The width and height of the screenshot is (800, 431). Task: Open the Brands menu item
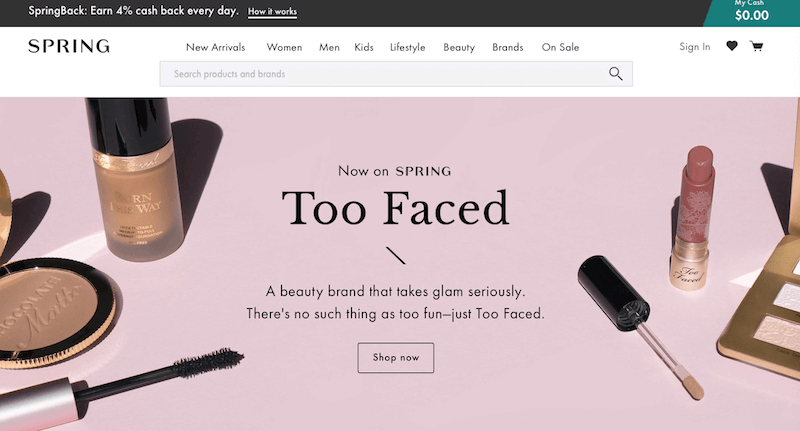click(x=508, y=47)
